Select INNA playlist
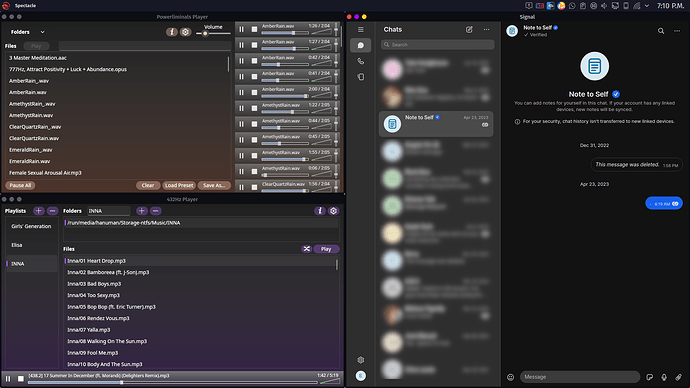690x388 pixels. click(31, 264)
